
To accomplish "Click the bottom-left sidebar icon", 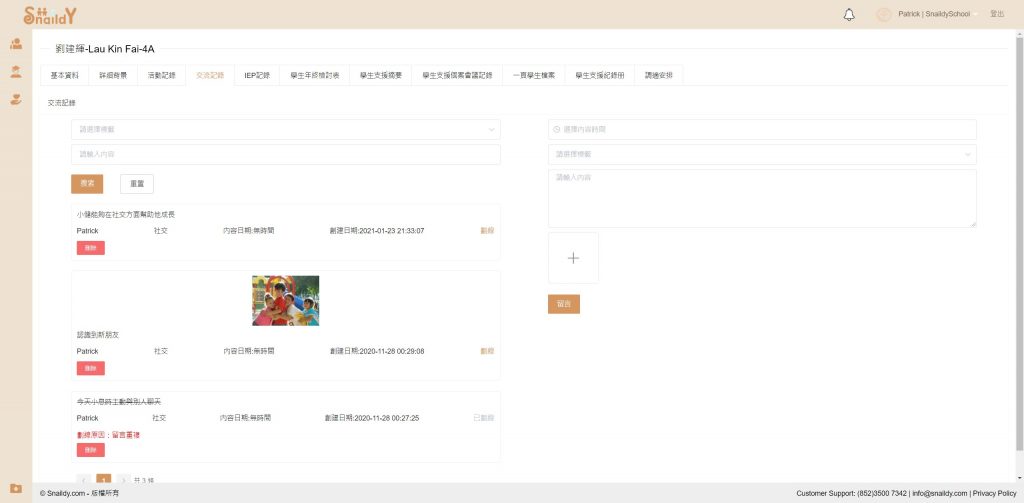I will pos(15,488).
